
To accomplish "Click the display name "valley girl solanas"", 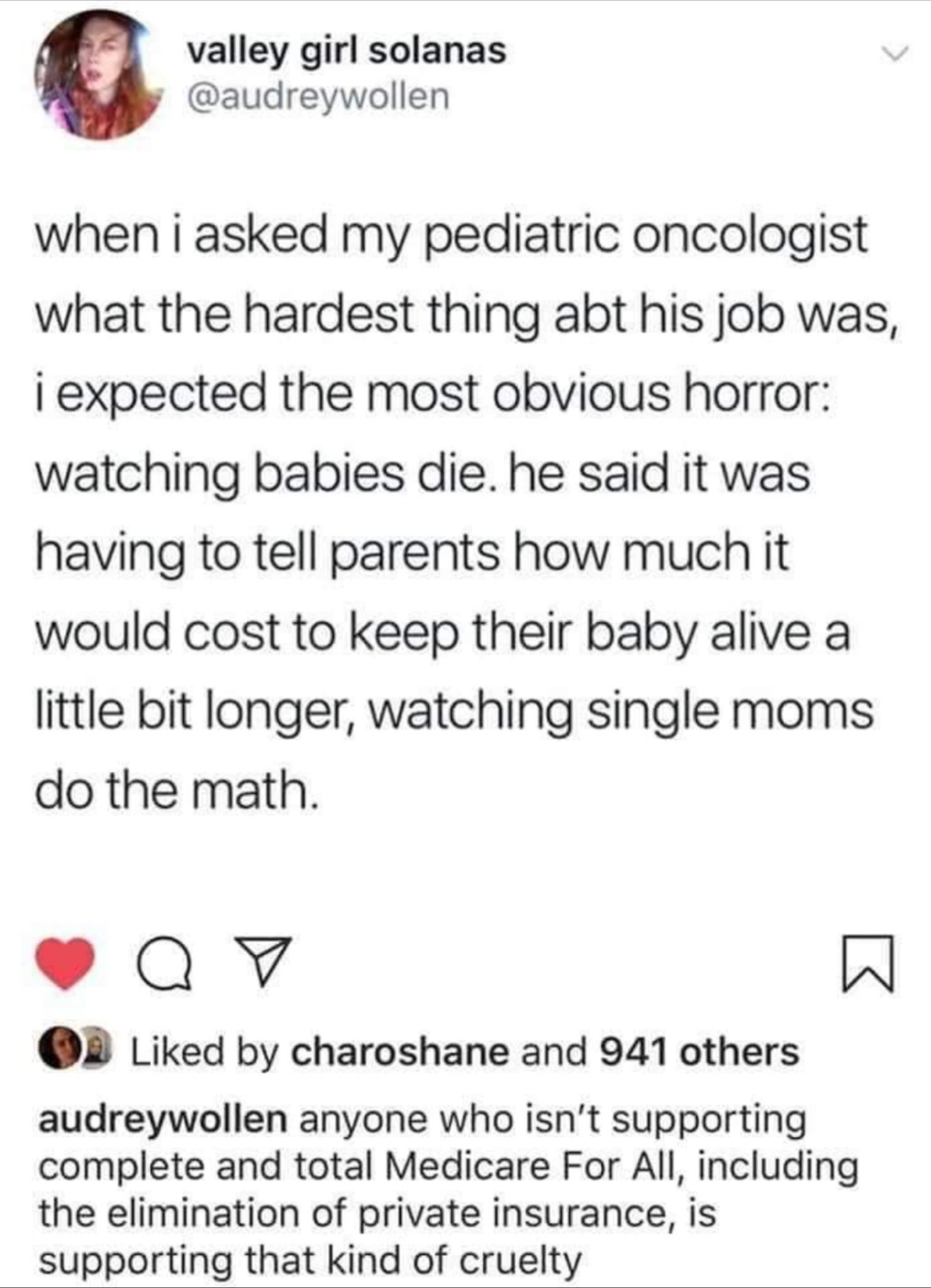I will coord(347,50).
